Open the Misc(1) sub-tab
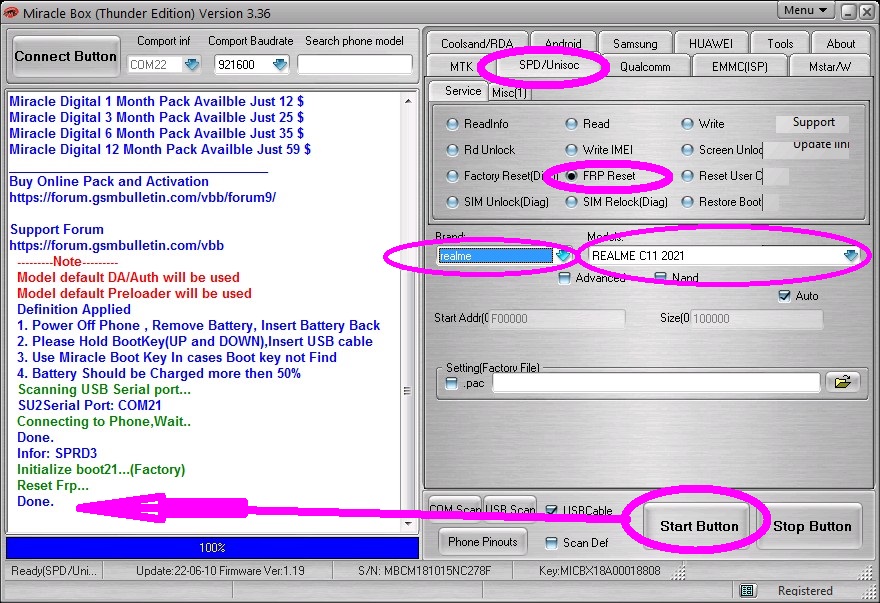This screenshot has height=603, width=880. 509,93
